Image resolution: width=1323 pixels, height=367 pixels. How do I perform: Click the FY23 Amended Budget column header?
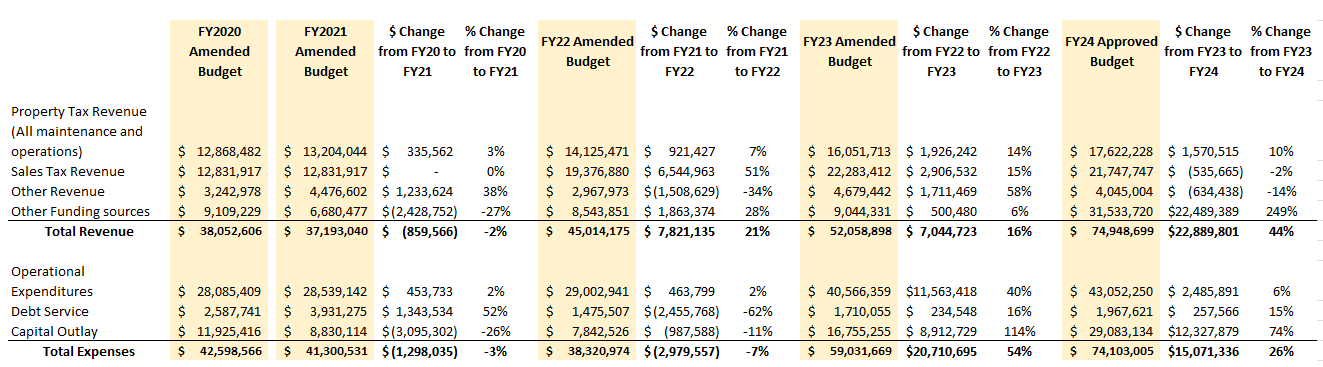[x=849, y=51]
